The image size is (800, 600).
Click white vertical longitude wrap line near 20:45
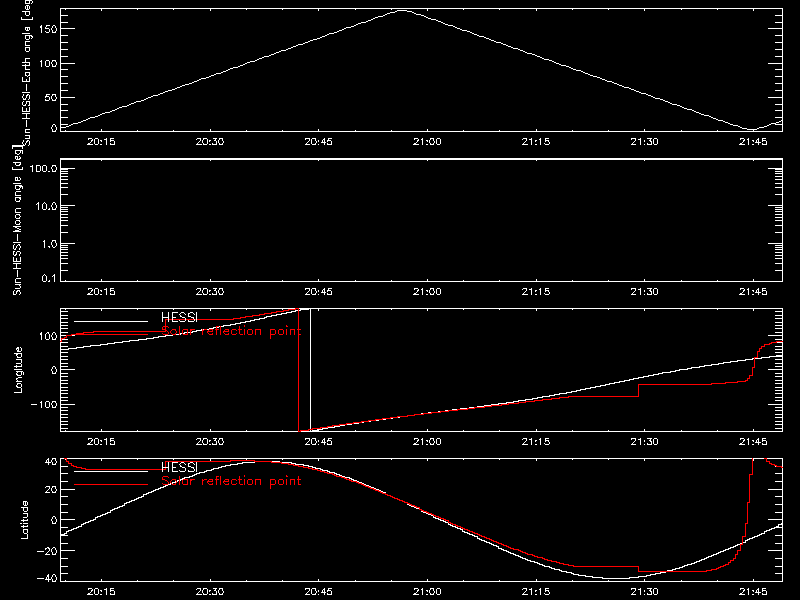click(x=310, y=370)
